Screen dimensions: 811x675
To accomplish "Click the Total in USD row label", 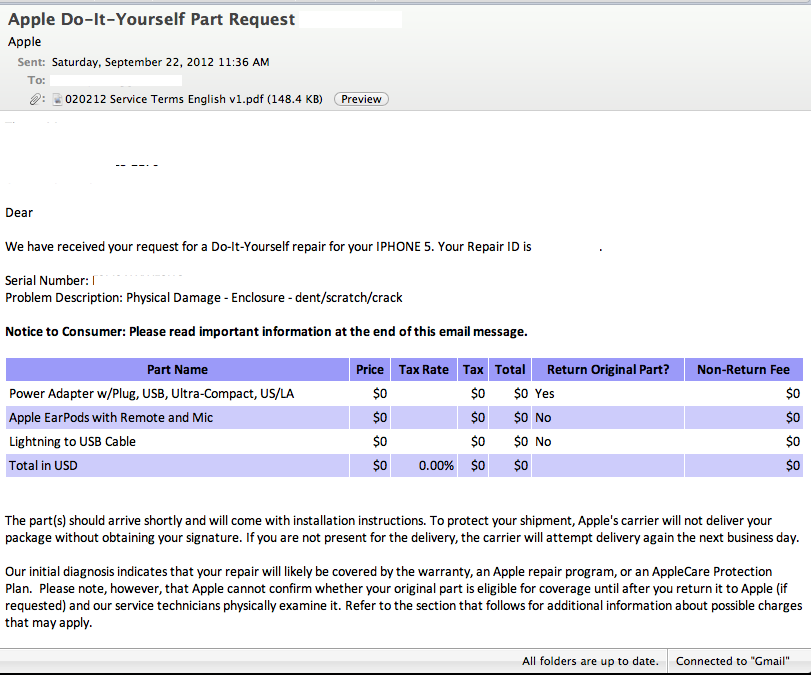I will pos(43,466).
